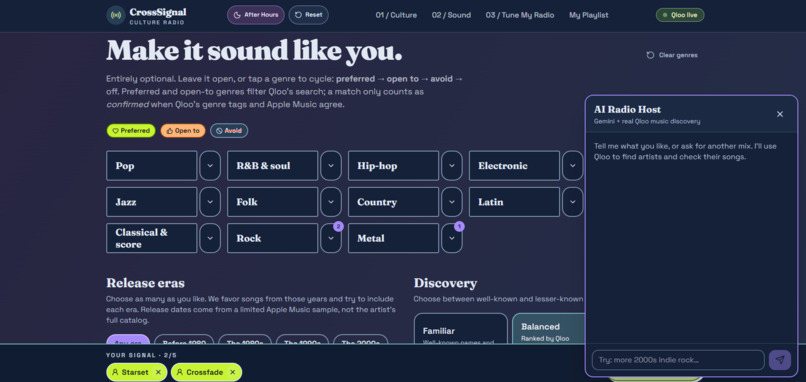Viewport: 806px width, 382px height.
Task: Expand the Hip-hop subgenre chevron
Action: [452, 166]
